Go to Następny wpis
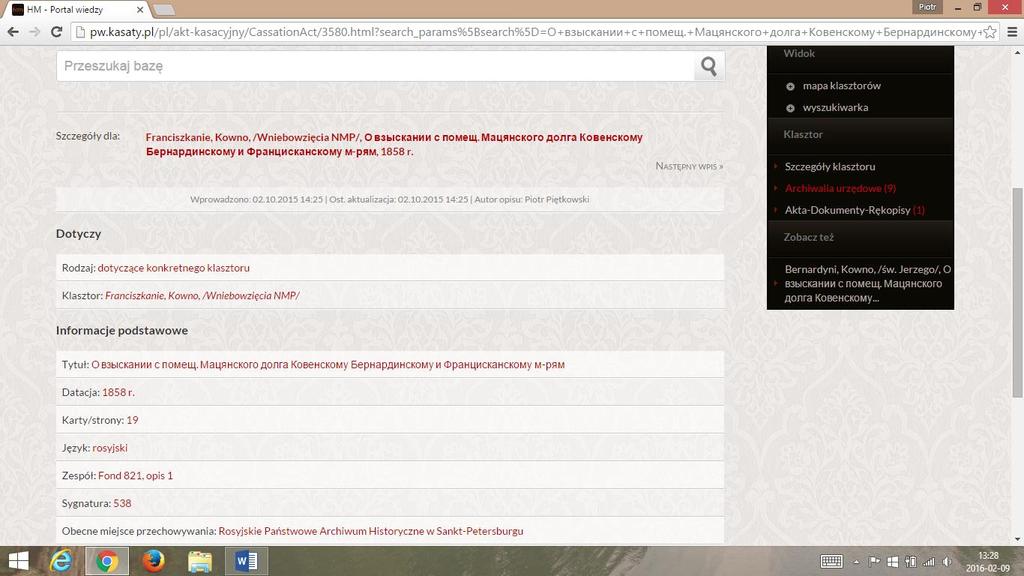Viewport: 1024px width, 576px height. pos(689,167)
